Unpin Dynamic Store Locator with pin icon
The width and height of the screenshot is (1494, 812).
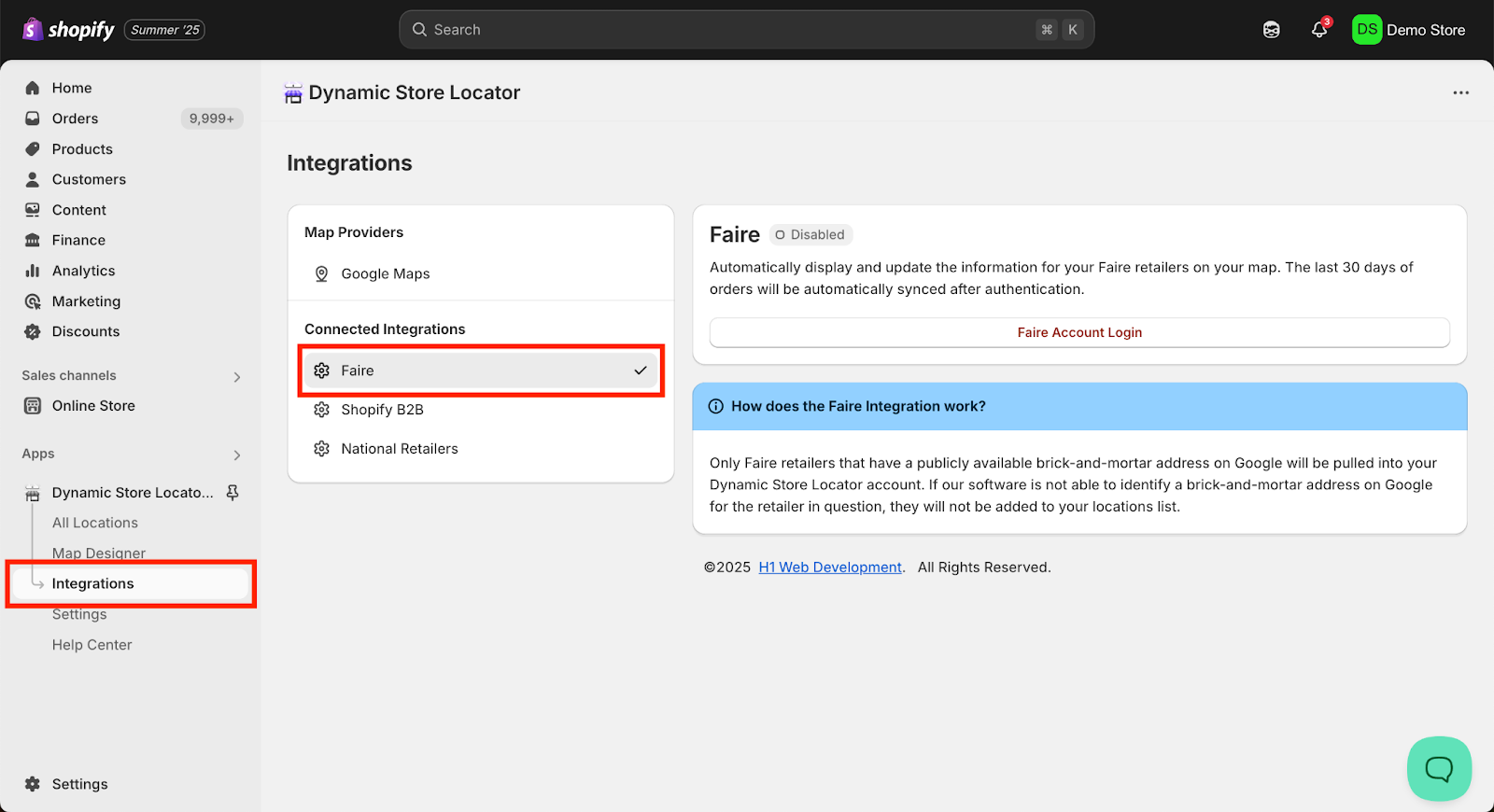(x=233, y=492)
